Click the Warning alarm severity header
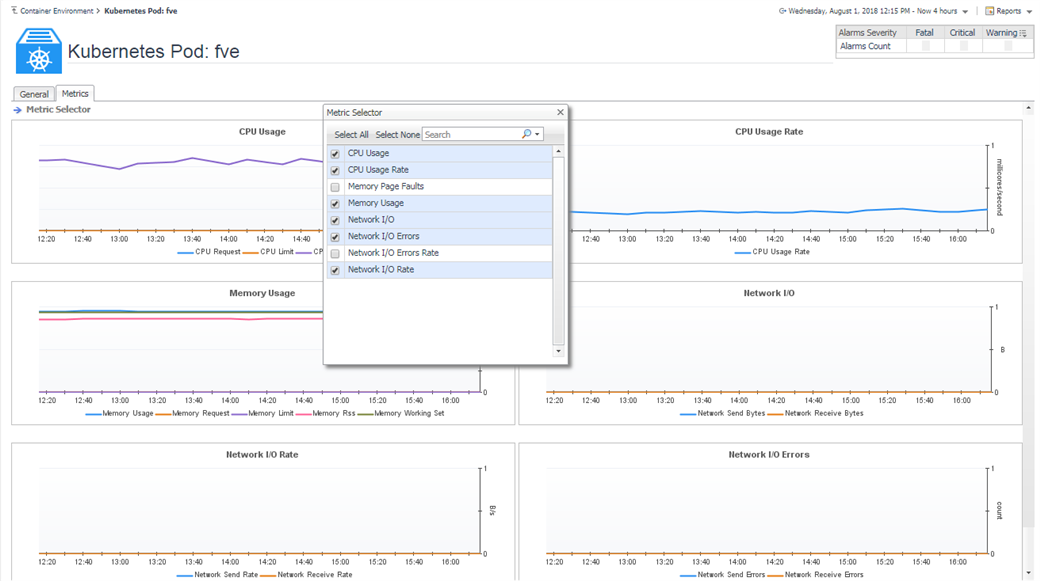The height and width of the screenshot is (581, 1040). tap(1001, 32)
